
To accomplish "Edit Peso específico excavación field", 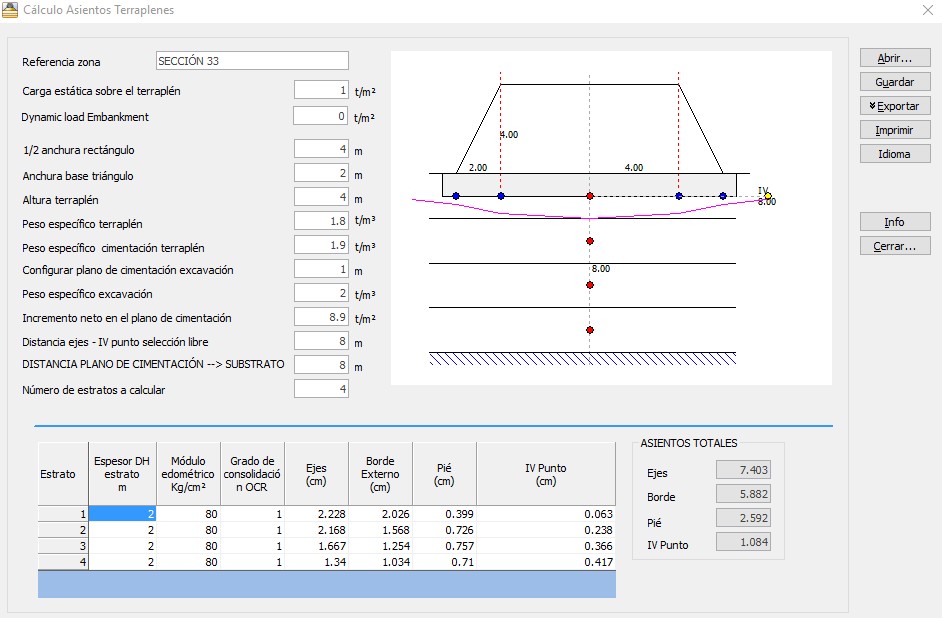I will pos(321,293).
